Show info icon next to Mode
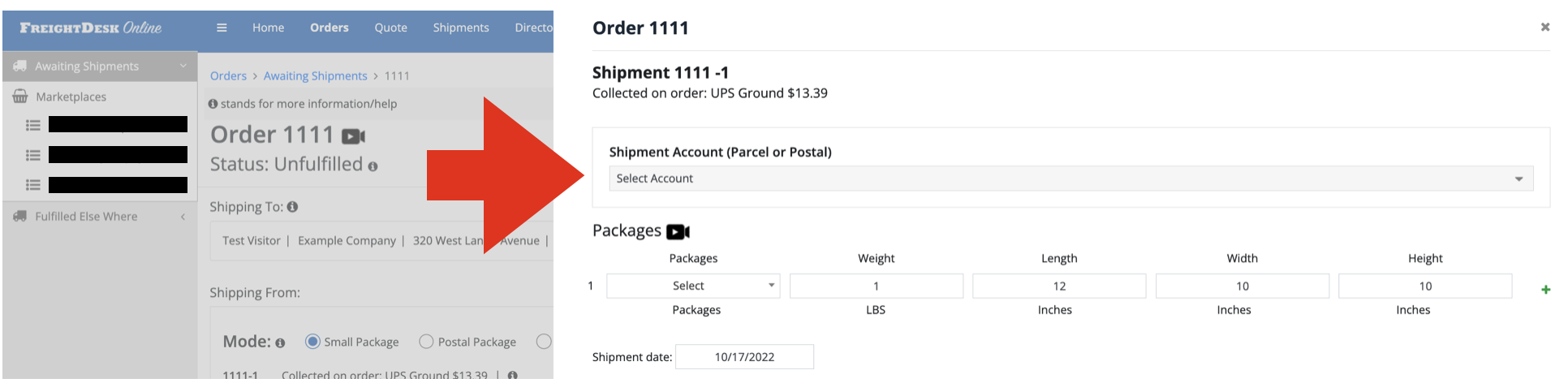 pyautogui.click(x=280, y=343)
